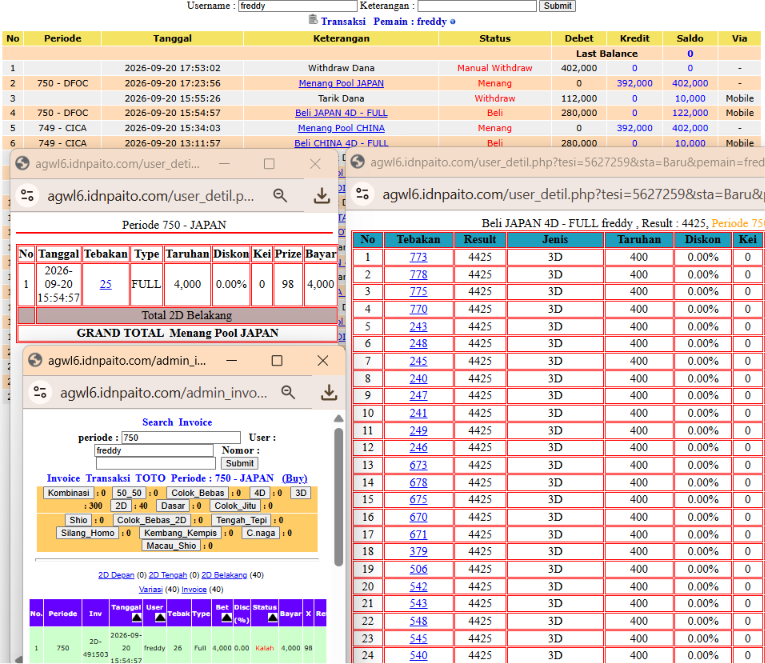Screen dimensions: 765x664
Task: Click the periode input field containing 750
Action: [181, 438]
